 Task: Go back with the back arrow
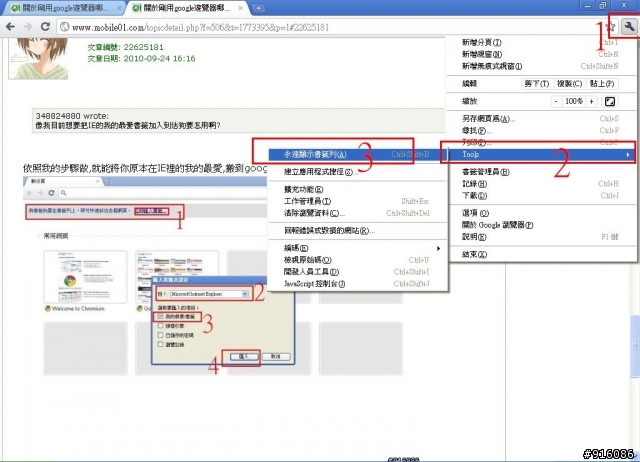(x=11, y=27)
